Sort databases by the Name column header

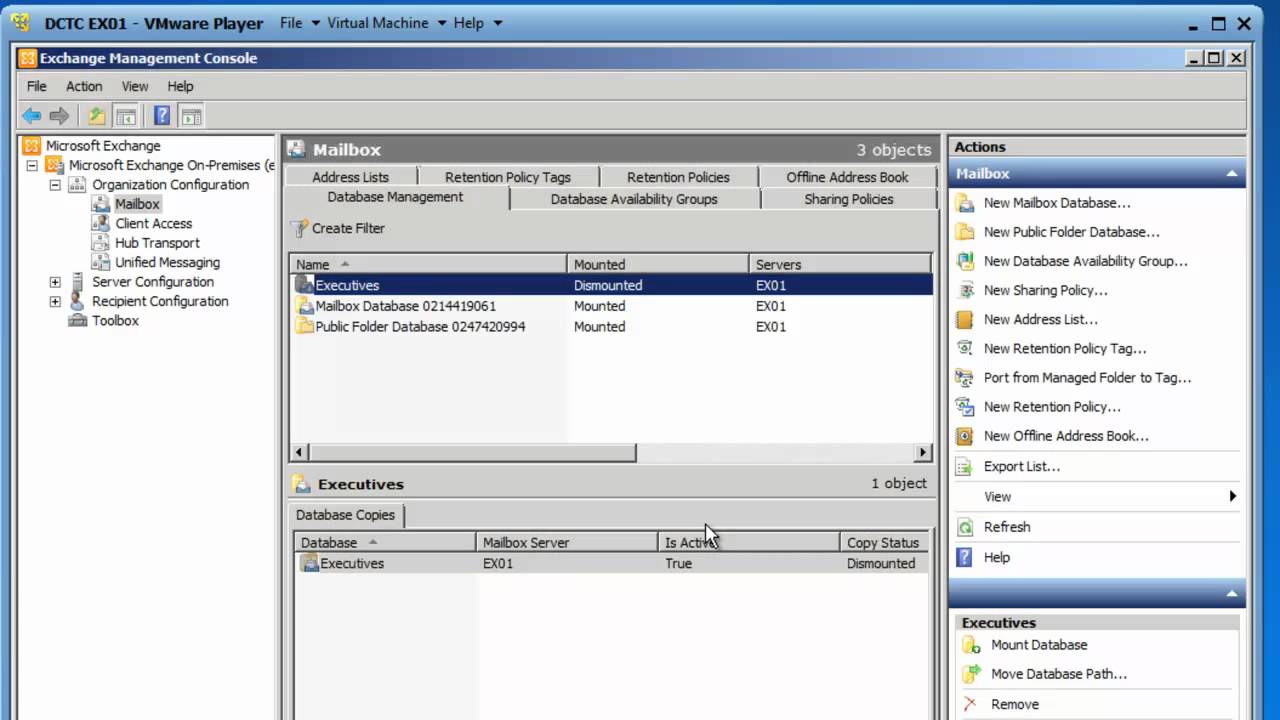tap(428, 265)
